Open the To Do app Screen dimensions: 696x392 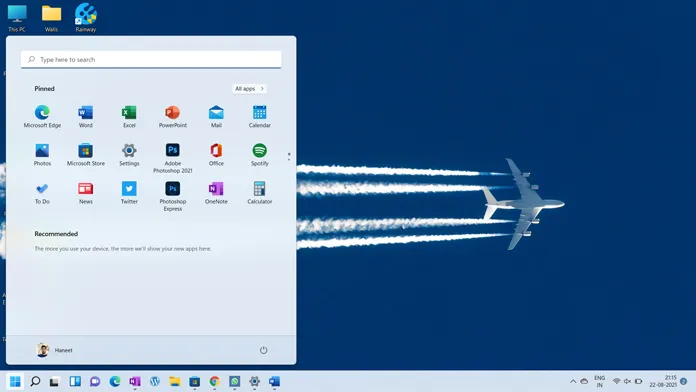42,193
